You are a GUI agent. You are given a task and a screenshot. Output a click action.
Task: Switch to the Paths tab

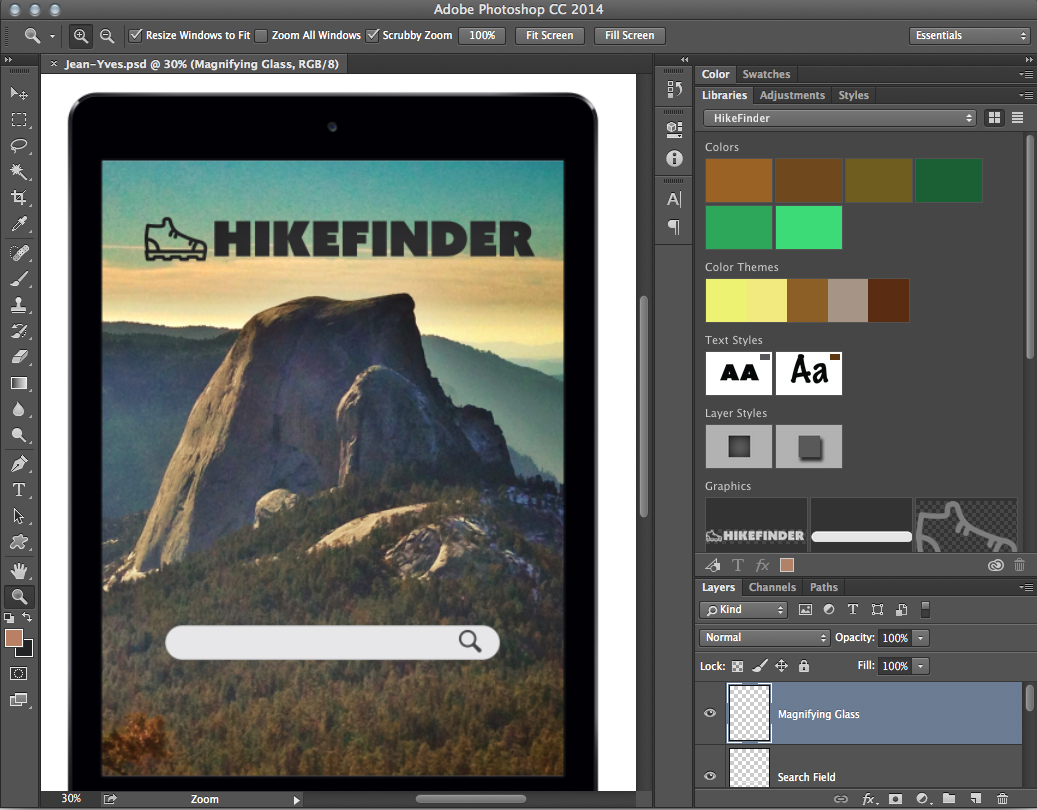tap(823, 587)
